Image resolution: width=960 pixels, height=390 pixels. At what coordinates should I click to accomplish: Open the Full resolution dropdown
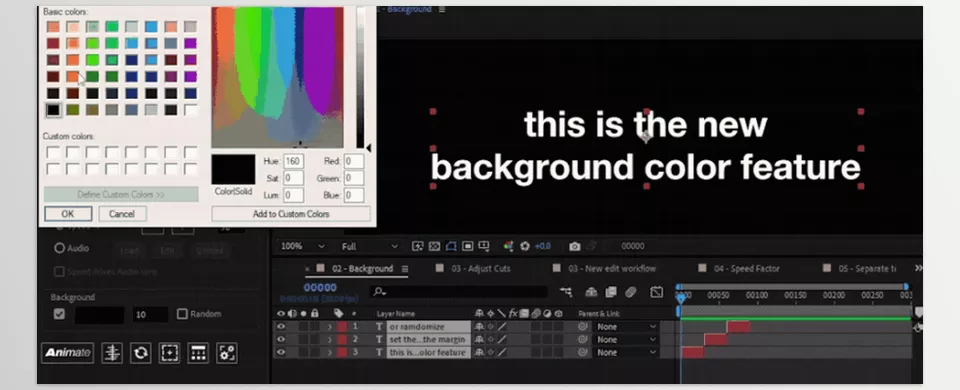click(369, 246)
